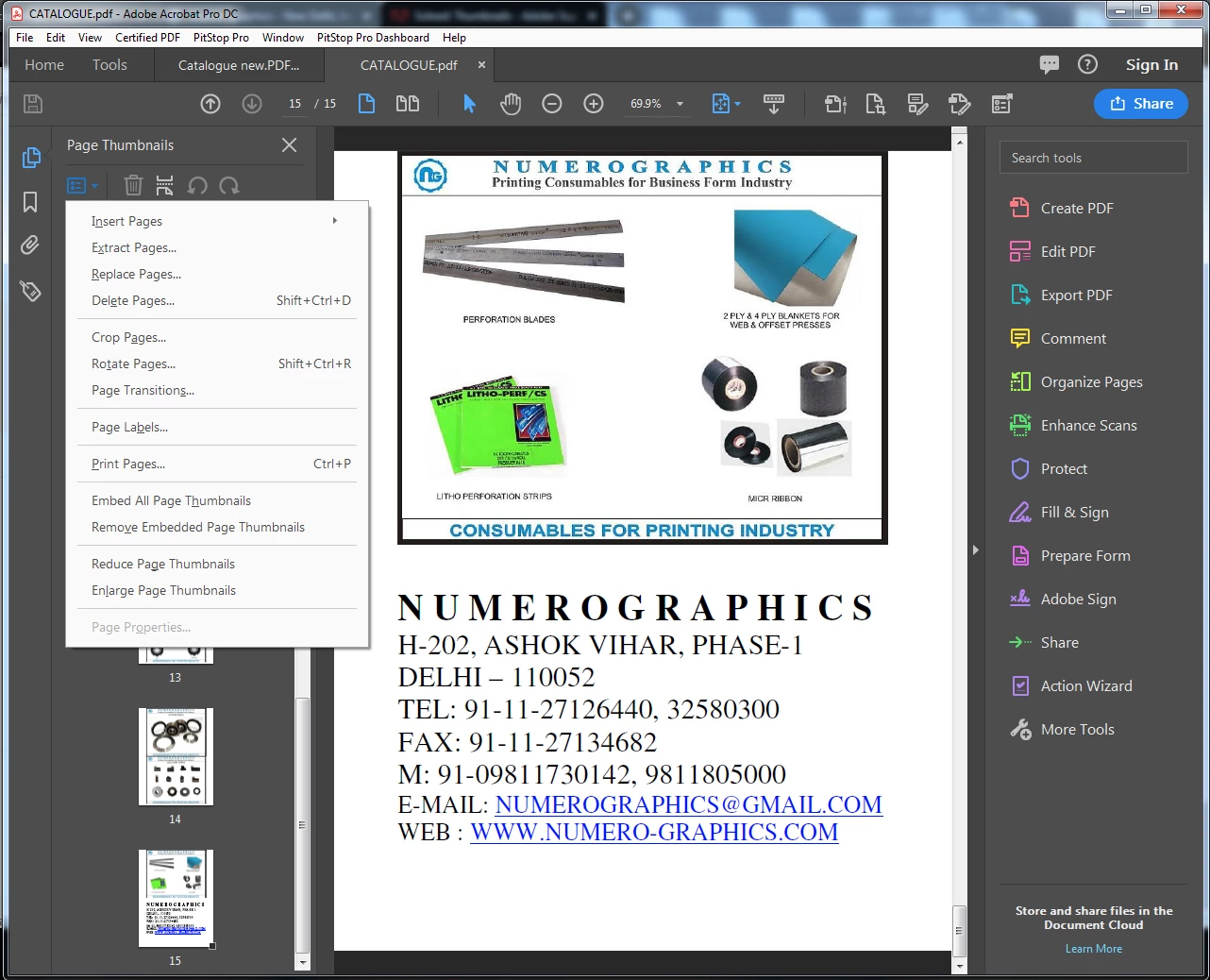This screenshot has height=980, width=1210.
Task: Click the page number input field
Action: (x=295, y=104)
